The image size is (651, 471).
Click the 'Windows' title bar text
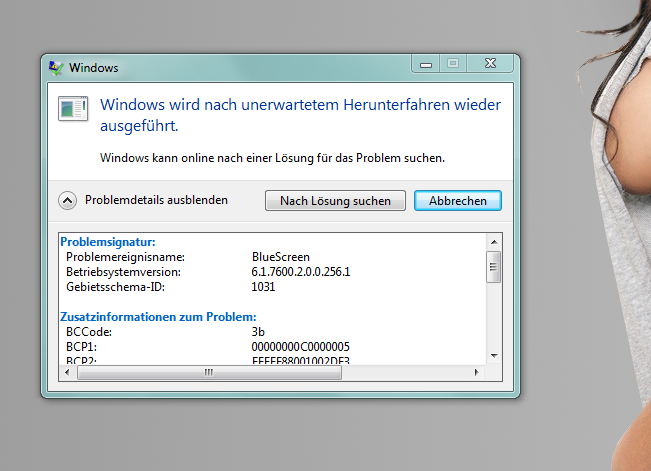(x=93, y=68)
